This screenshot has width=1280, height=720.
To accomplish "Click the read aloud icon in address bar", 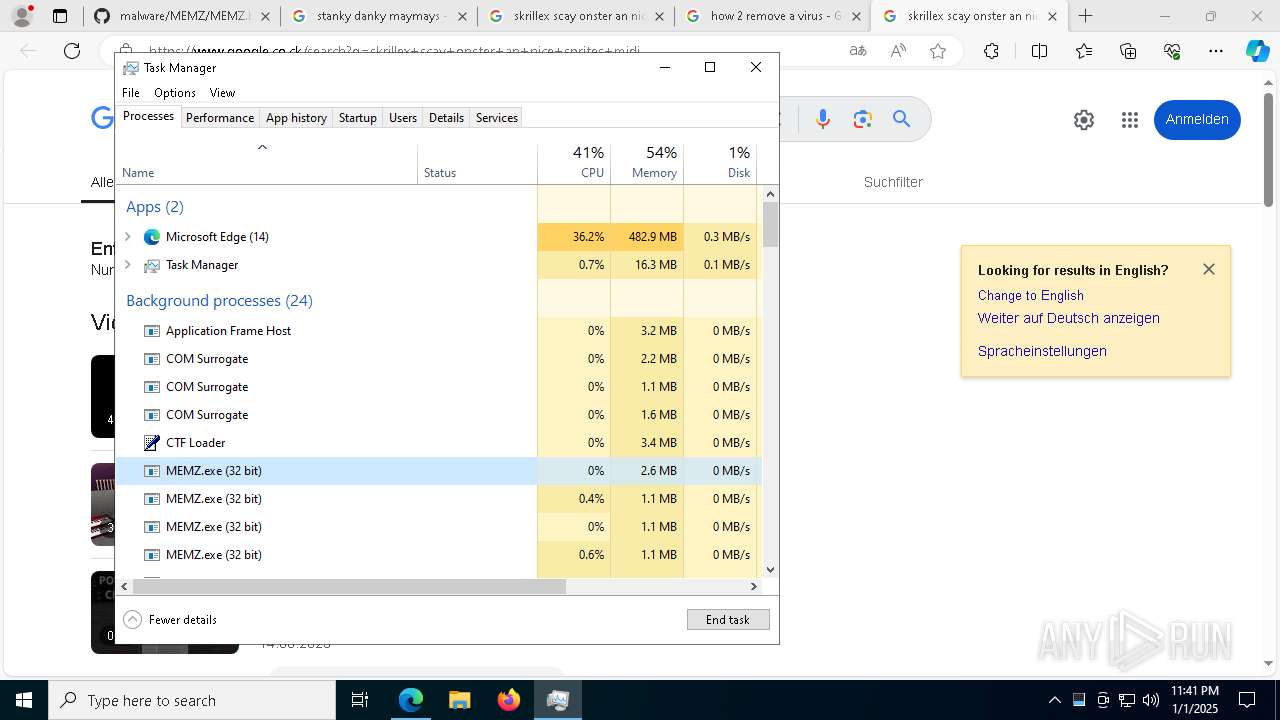I will 898,51.
